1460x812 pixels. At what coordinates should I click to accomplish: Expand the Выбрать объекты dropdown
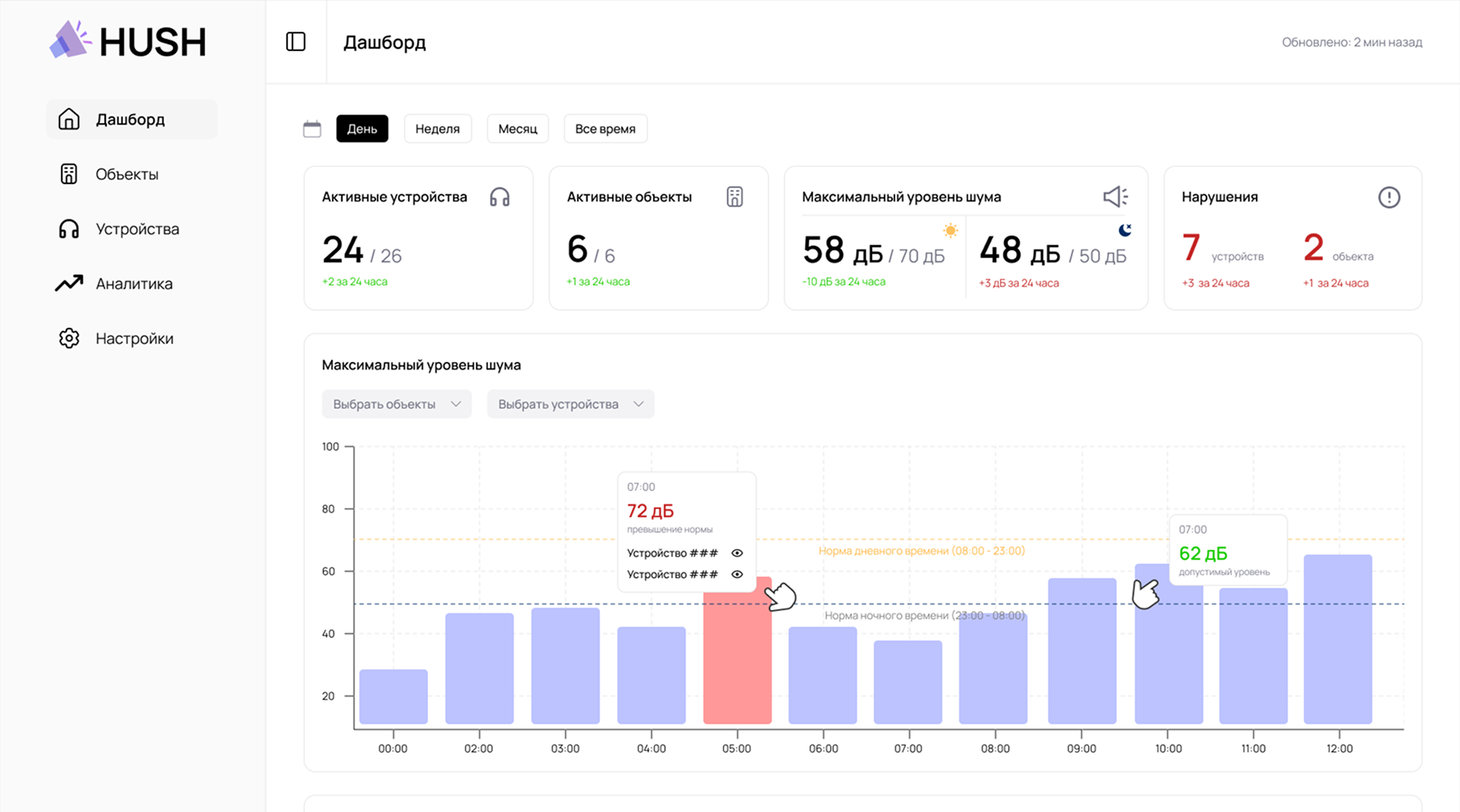pyautogui.click(x=396, y=404)
